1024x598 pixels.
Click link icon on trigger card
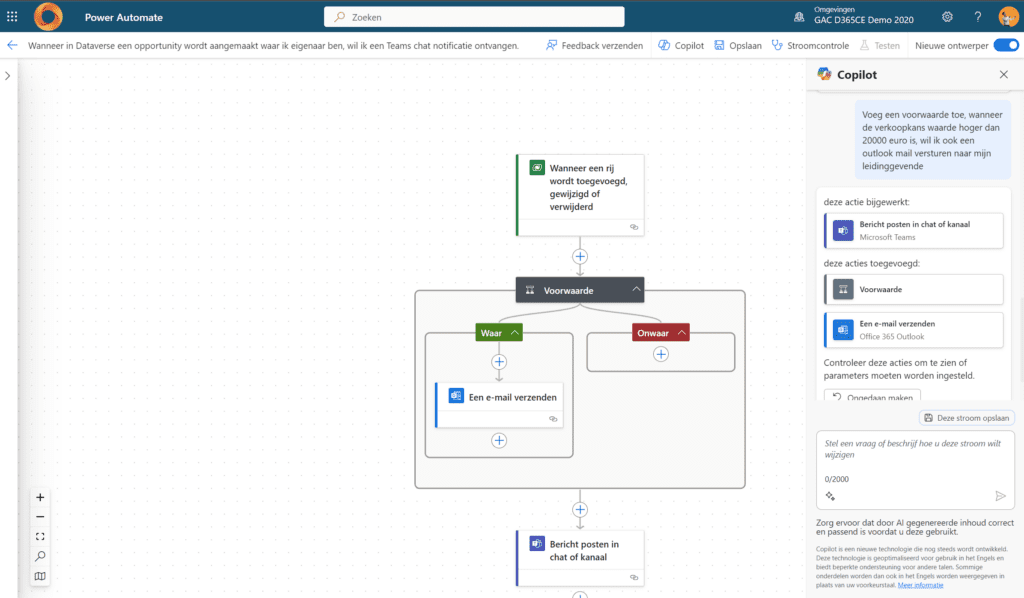pyautogui.click(x=633, y=227)
